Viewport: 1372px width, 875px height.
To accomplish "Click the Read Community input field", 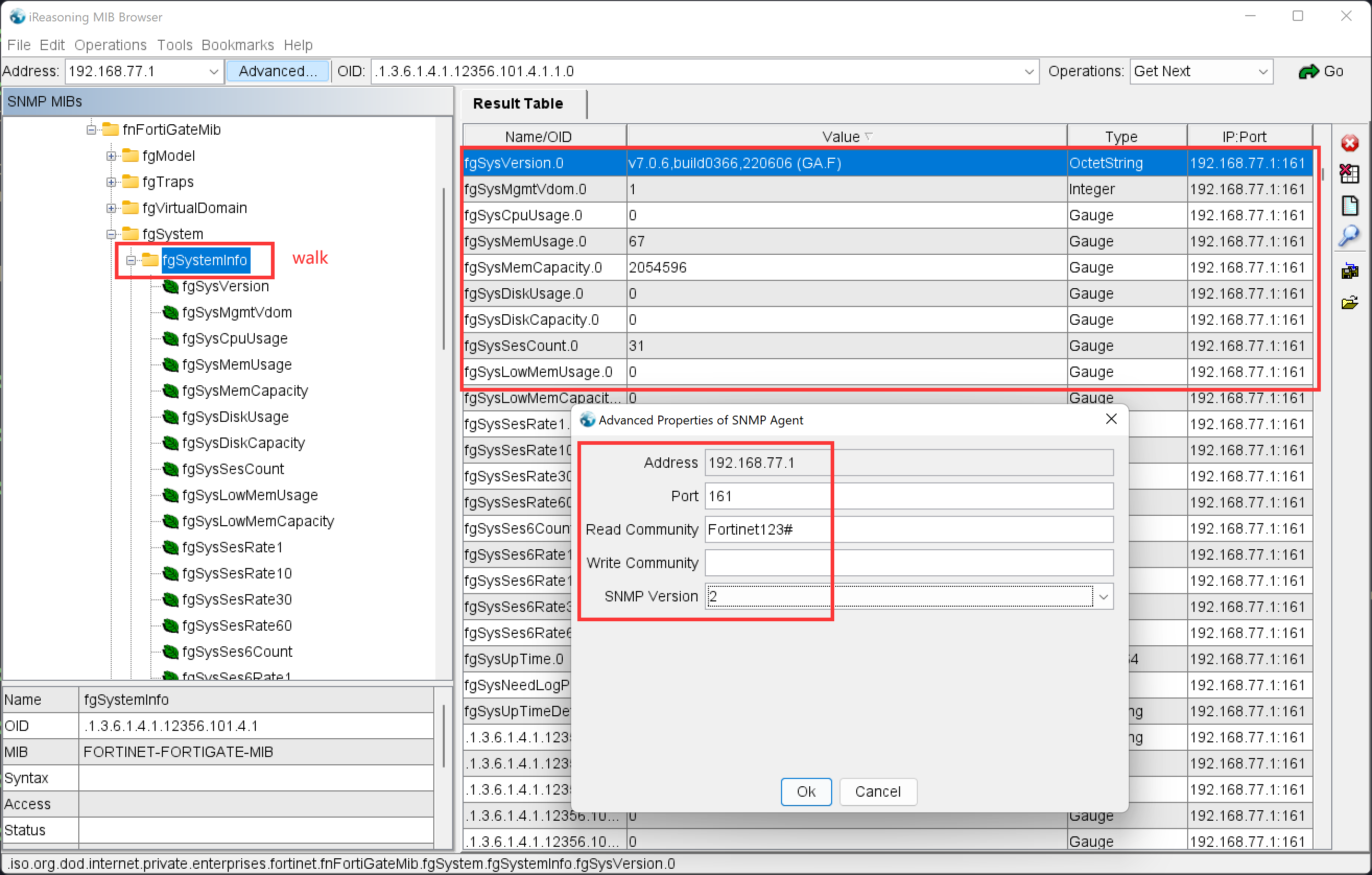I will coord(908,529).
